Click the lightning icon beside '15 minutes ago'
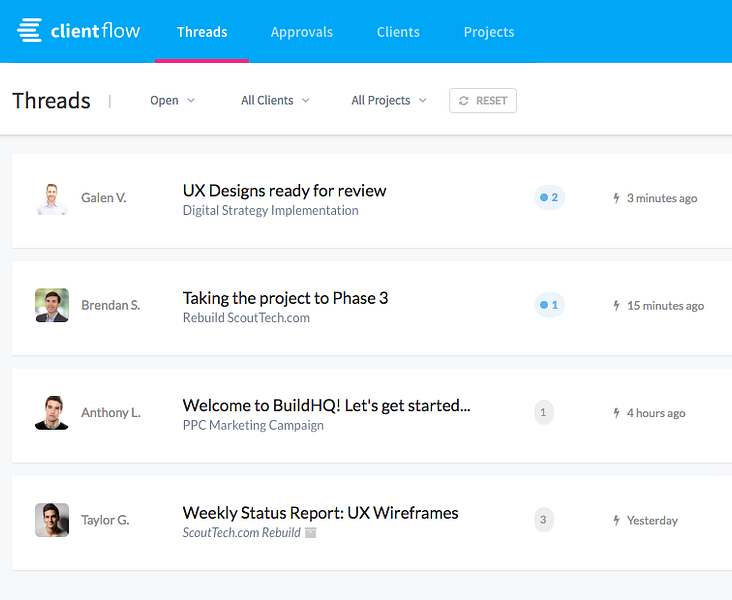Viewport: 732px width, 600px height. (x=616, y=305)
